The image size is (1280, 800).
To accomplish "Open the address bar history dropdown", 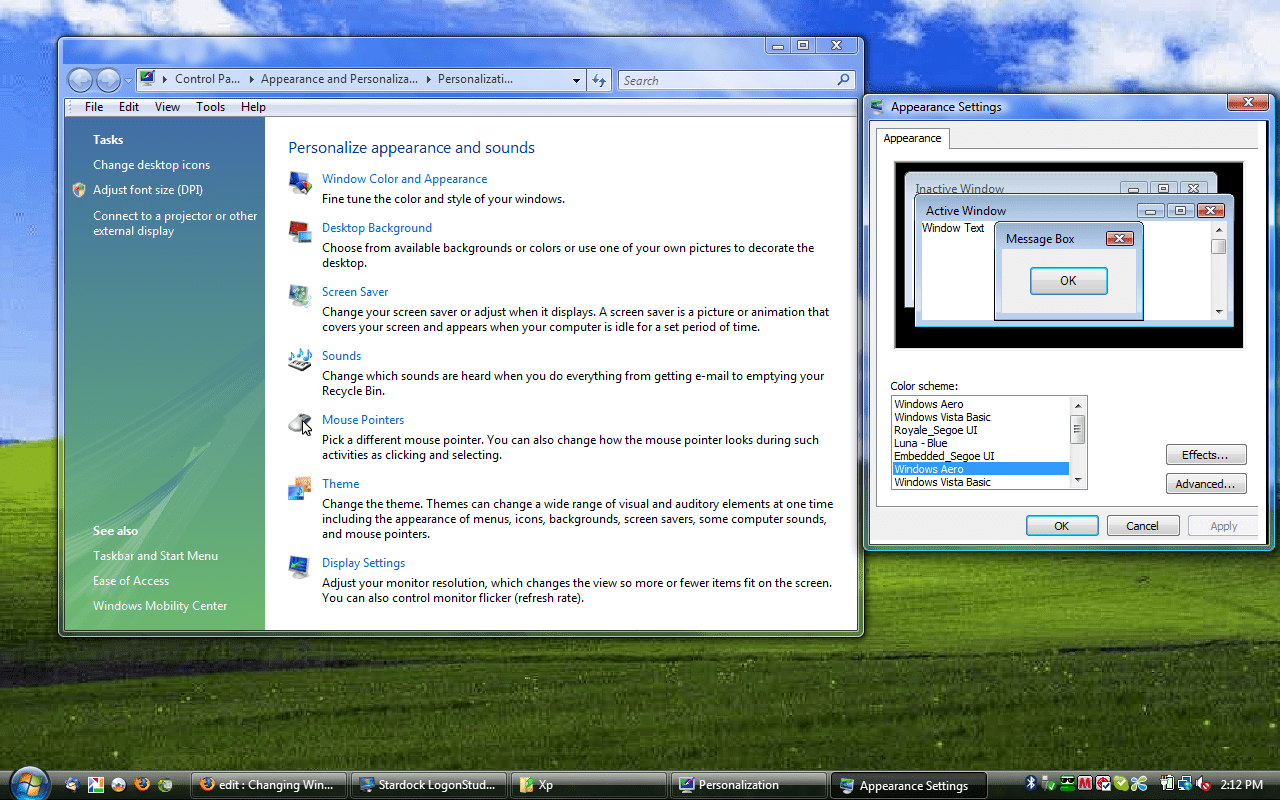I will pyautogui.click(x=575, y=79).
